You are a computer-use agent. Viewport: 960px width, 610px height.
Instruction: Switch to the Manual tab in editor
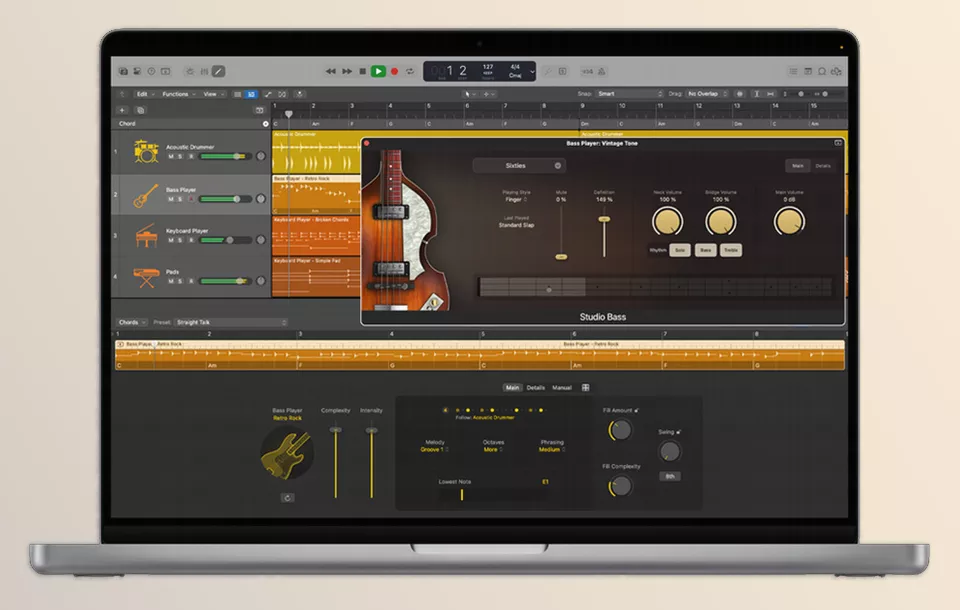561,388
